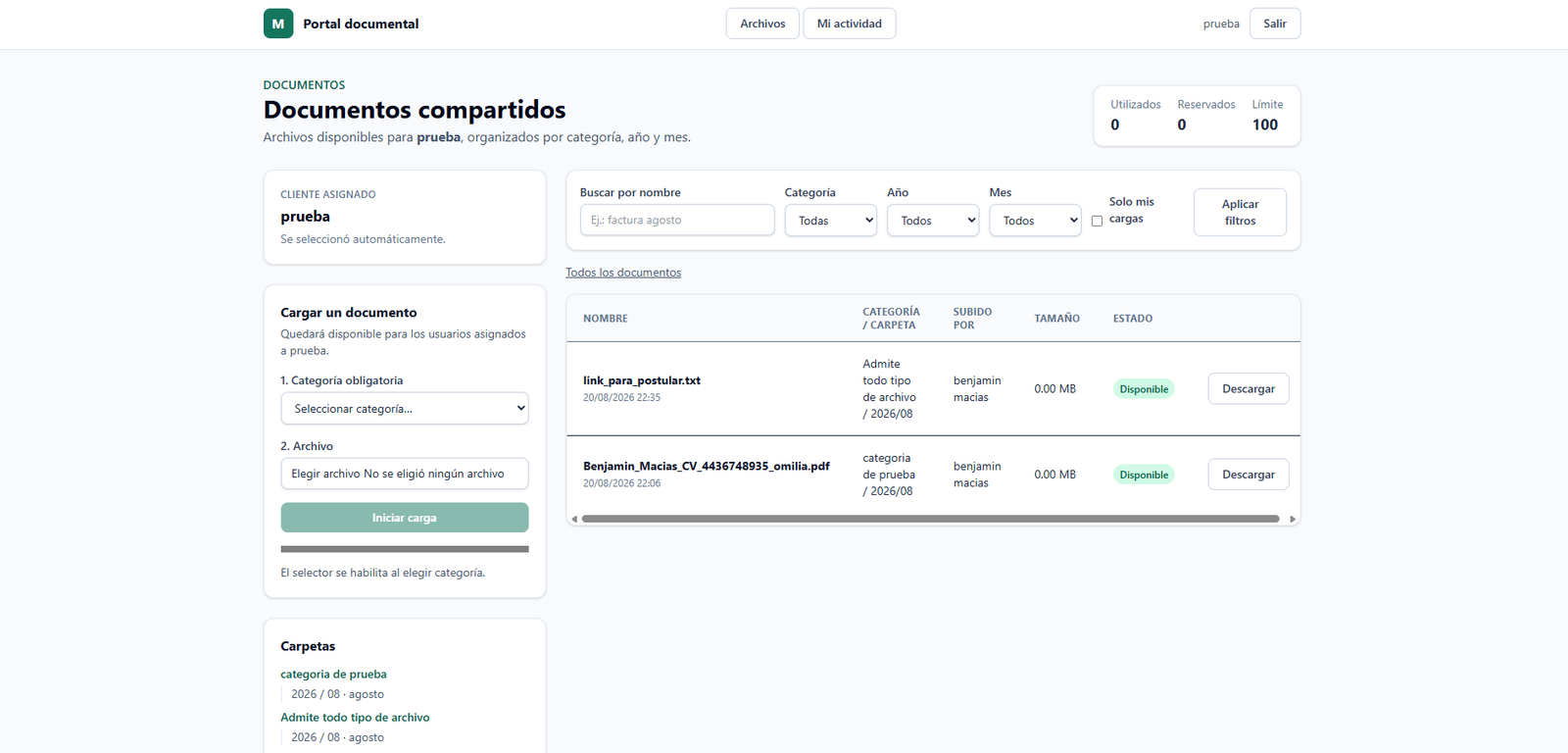The width and height of the screenshot is (1568, 753).
Task: Click the SUBIDO POR column header
Action: coord(973,319)
